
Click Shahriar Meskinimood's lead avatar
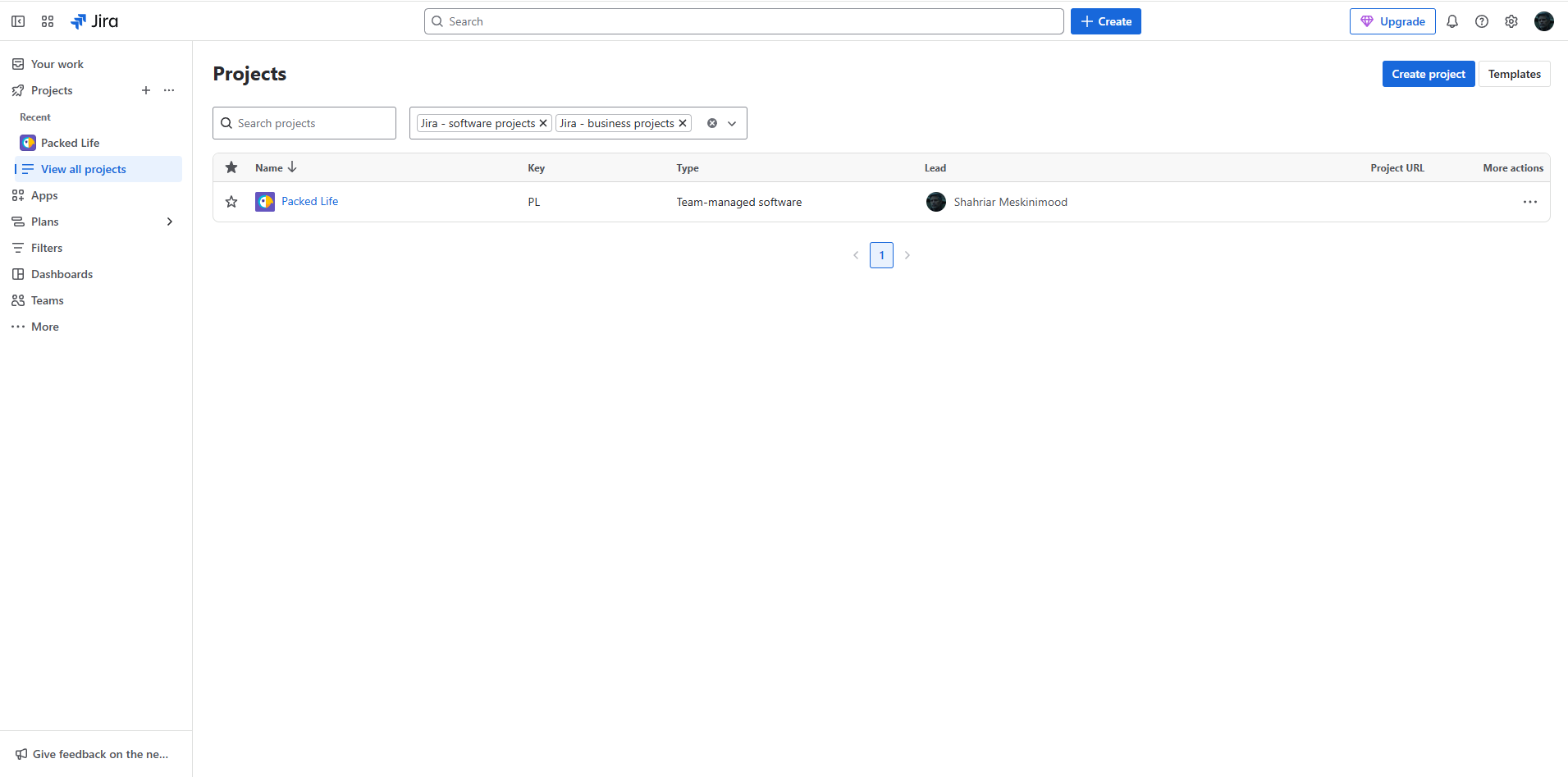click(x=936, y=202)
